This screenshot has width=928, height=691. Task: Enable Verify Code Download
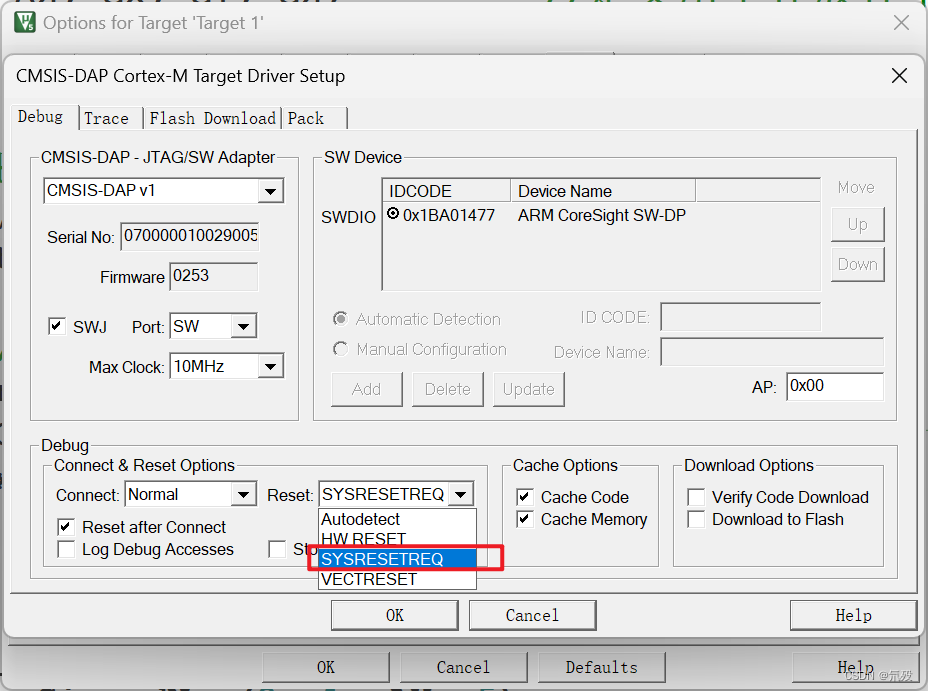tap(697, 497)
